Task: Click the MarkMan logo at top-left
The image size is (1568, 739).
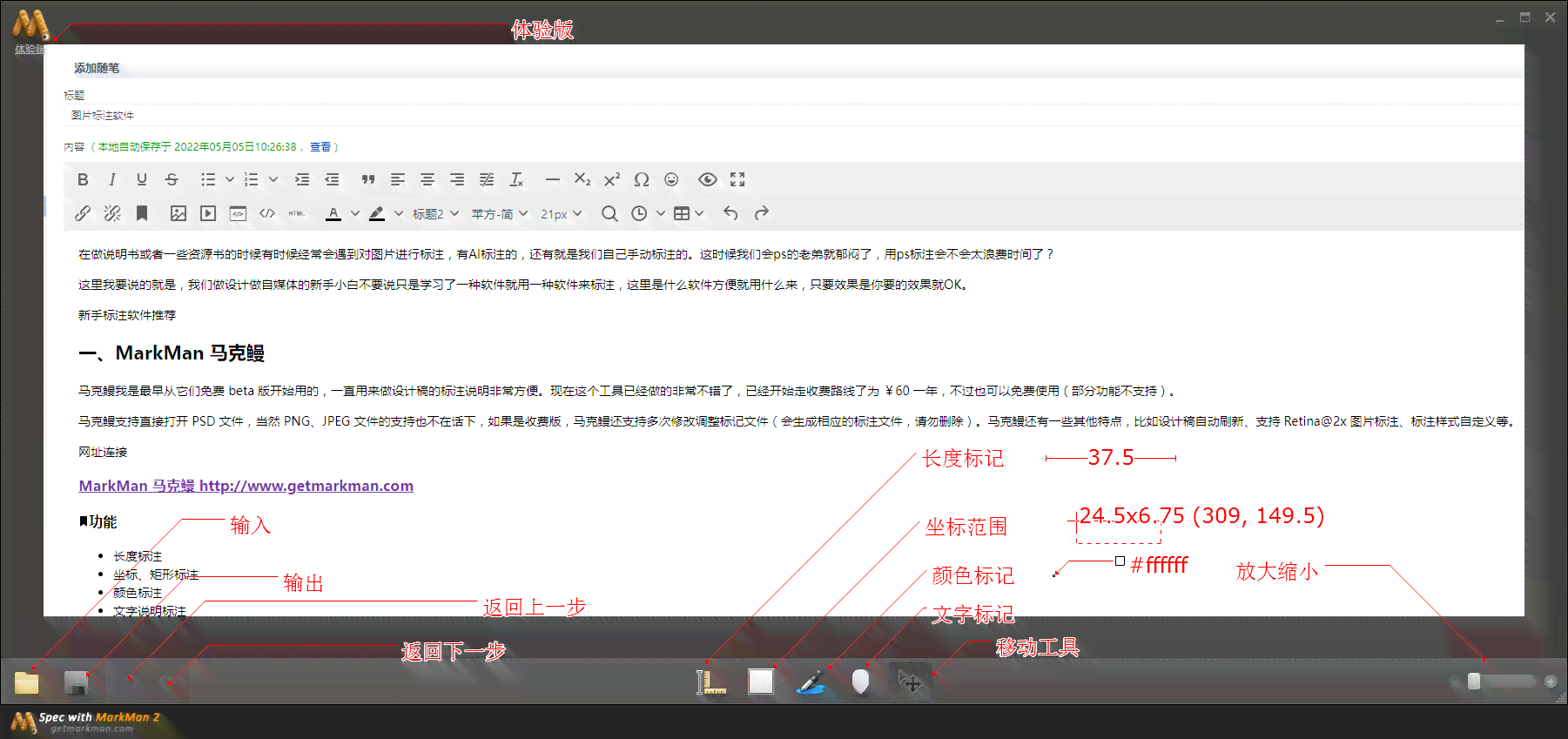Action: (30, 24)
